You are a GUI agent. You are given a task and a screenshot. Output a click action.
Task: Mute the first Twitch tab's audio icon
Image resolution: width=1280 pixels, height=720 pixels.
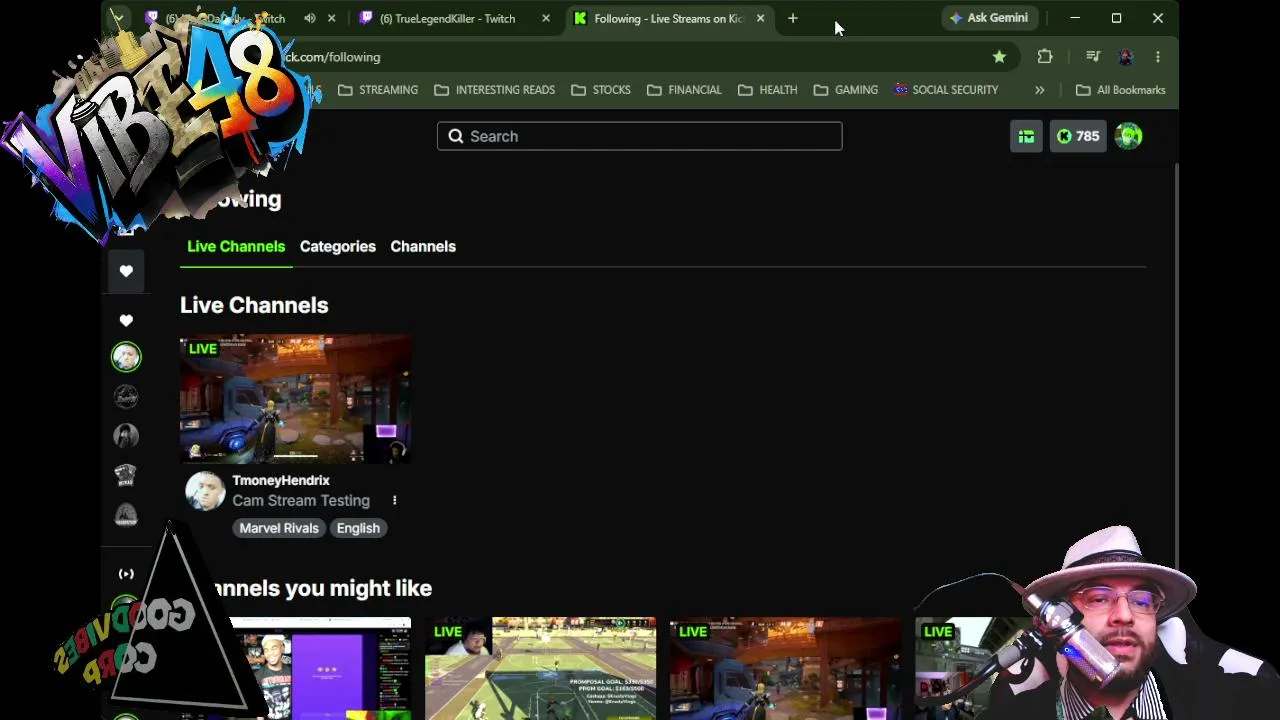(310, 18)
